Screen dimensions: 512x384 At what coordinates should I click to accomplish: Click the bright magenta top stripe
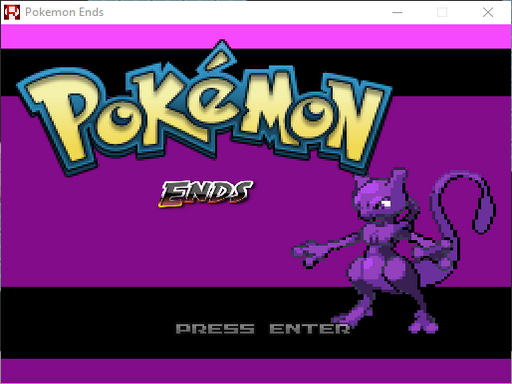[256, 36]
